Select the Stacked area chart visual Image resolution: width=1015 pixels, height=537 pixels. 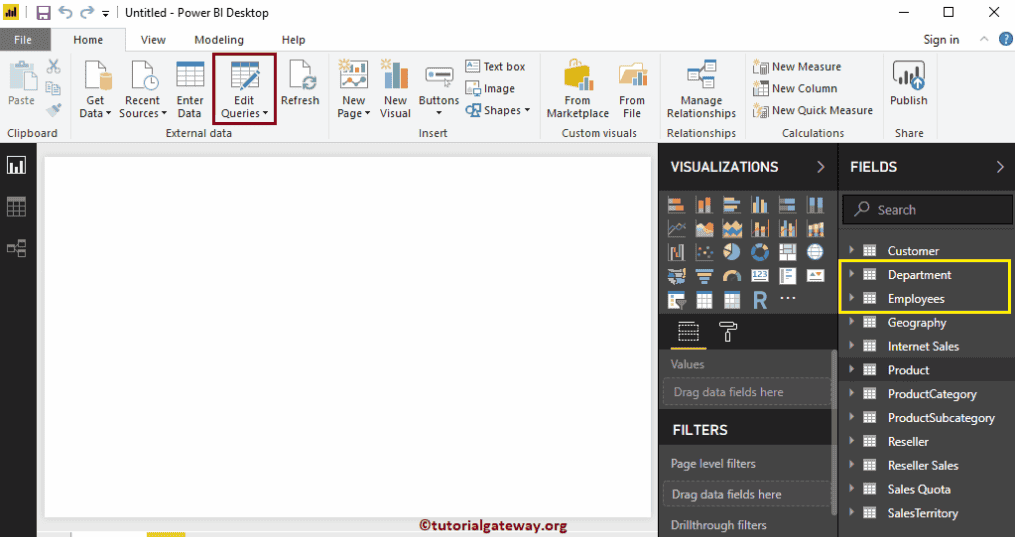(732, 228)
